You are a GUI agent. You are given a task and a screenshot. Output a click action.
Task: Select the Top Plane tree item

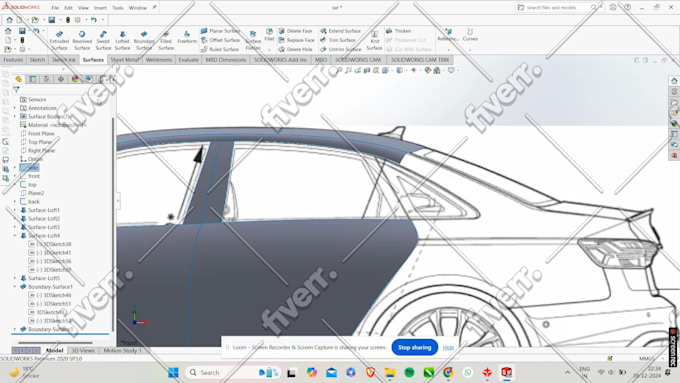click(36, 142)
